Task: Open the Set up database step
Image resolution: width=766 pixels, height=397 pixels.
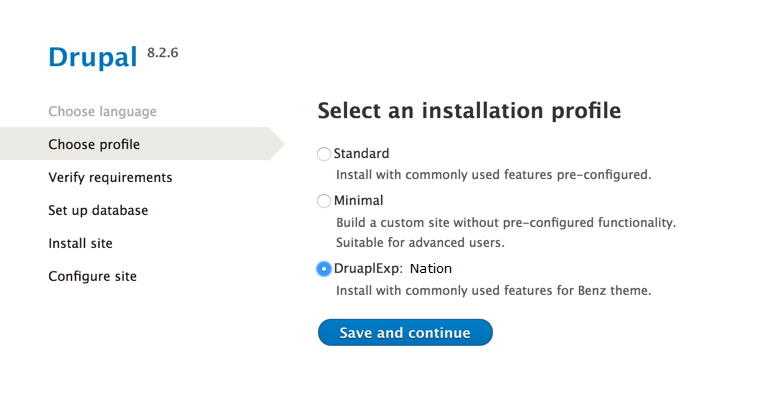Action: (x=98, y=210)
